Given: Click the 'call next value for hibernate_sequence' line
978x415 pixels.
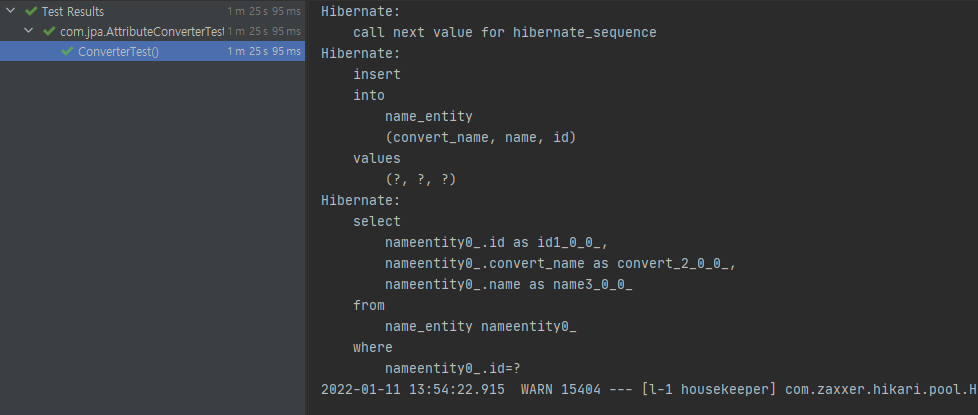Looking at the screenshot, I should [x=505, y=32].
